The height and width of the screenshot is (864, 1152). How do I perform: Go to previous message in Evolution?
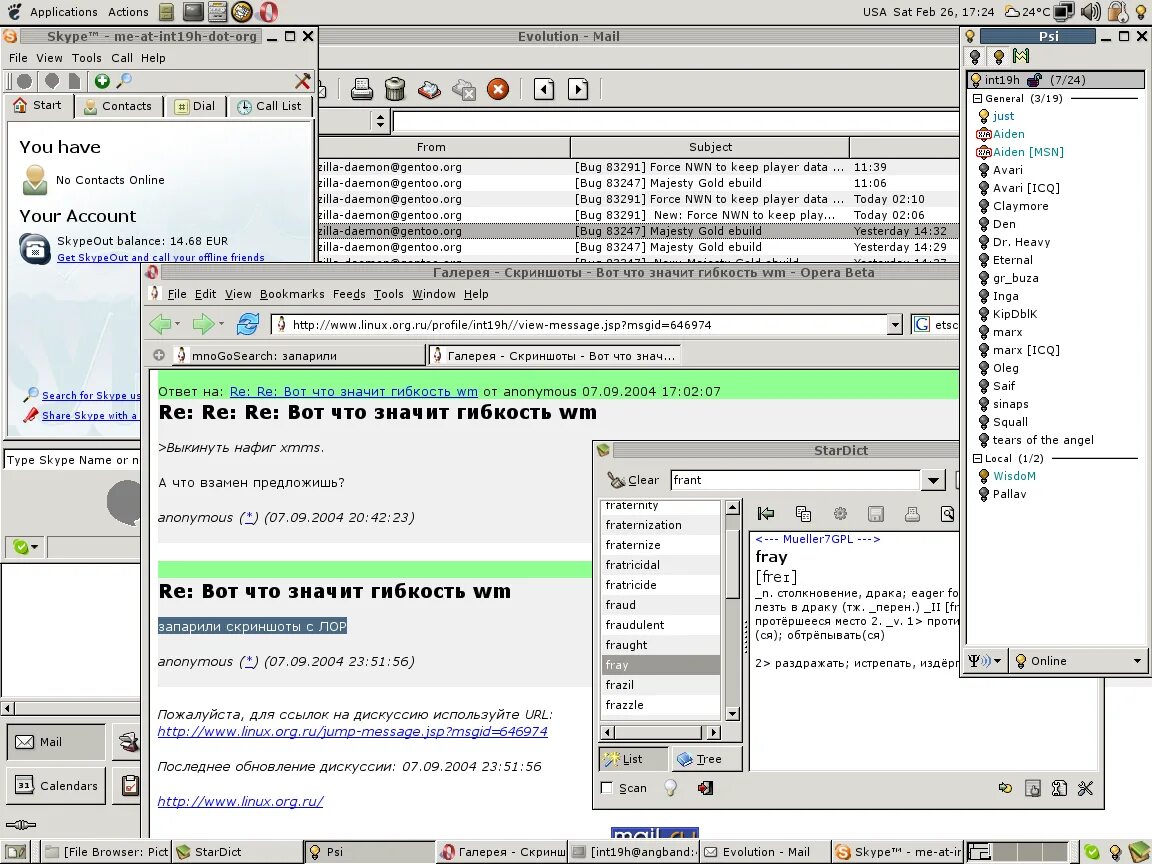point(544,90)
